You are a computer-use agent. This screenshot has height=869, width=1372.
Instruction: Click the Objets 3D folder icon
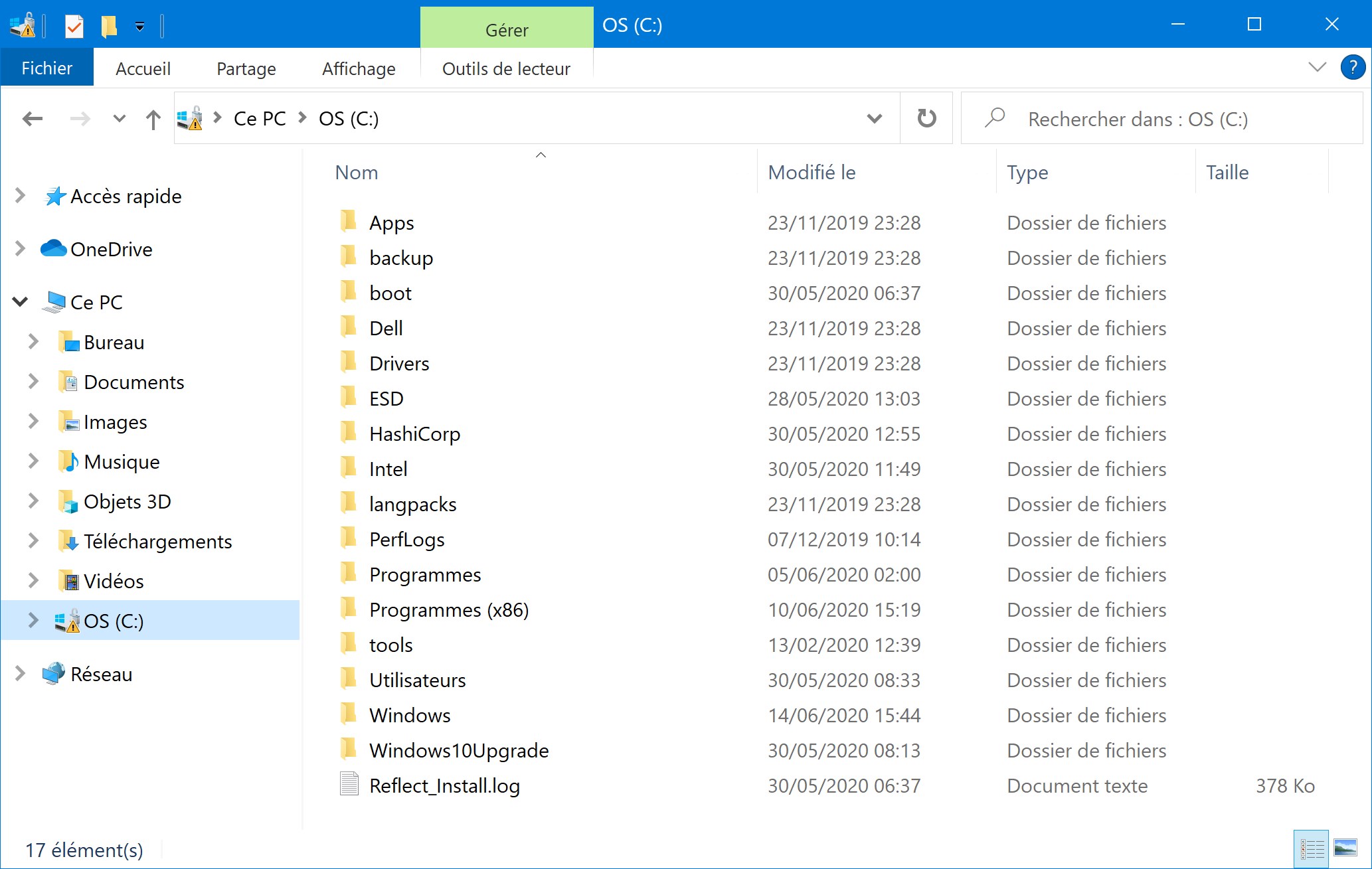click(x=68, y=502)
